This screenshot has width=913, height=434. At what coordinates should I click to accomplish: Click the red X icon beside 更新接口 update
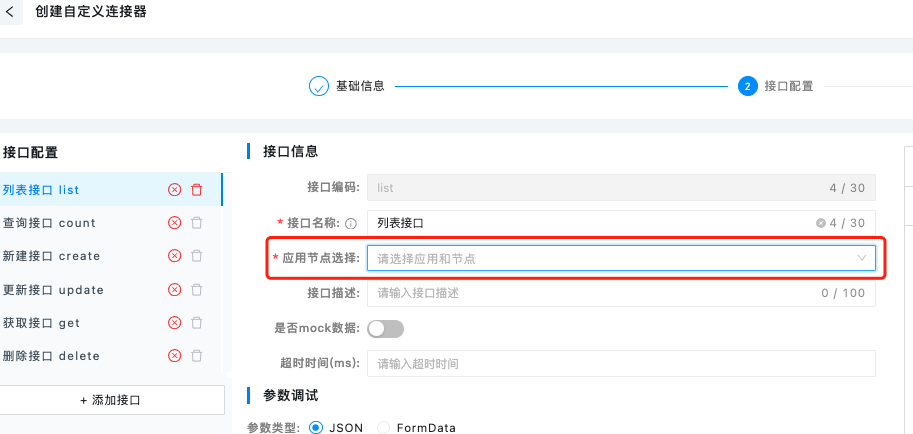point(174,290)
